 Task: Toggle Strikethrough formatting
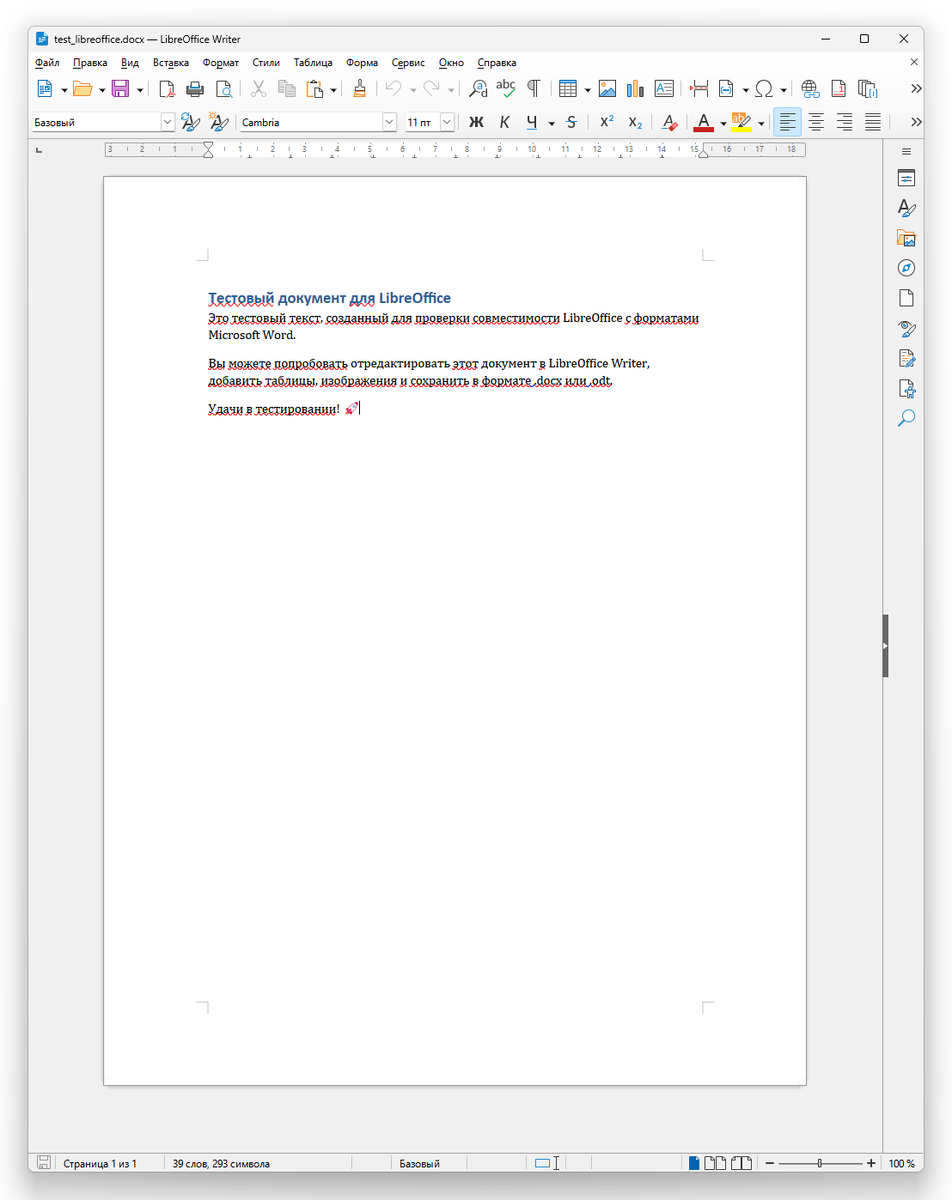coord(571,122)
